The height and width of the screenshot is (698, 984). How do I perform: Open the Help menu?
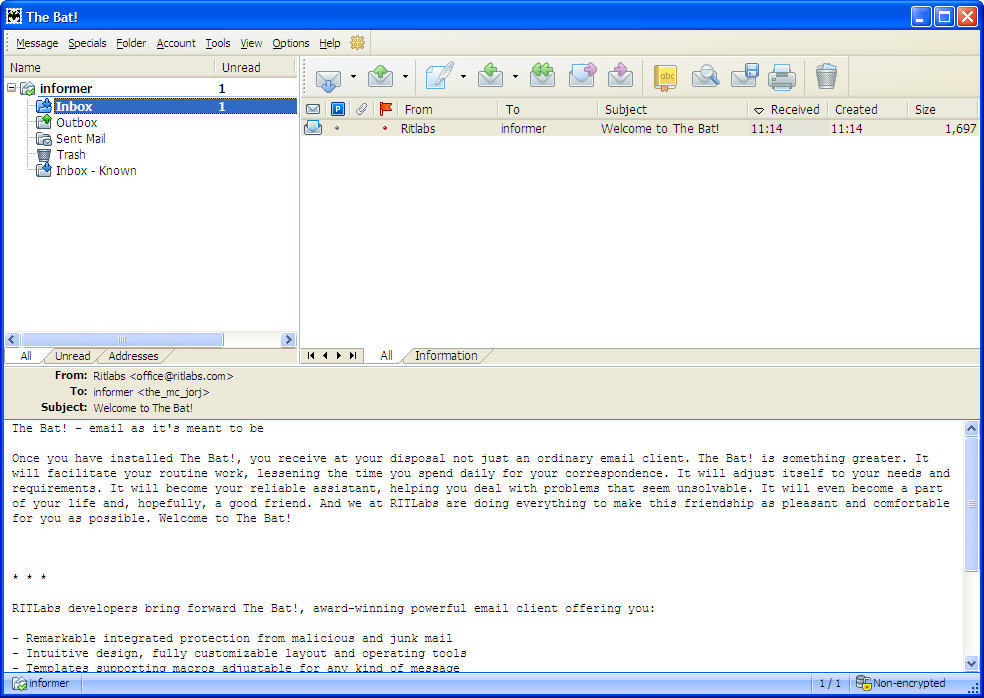coord(329,43)
